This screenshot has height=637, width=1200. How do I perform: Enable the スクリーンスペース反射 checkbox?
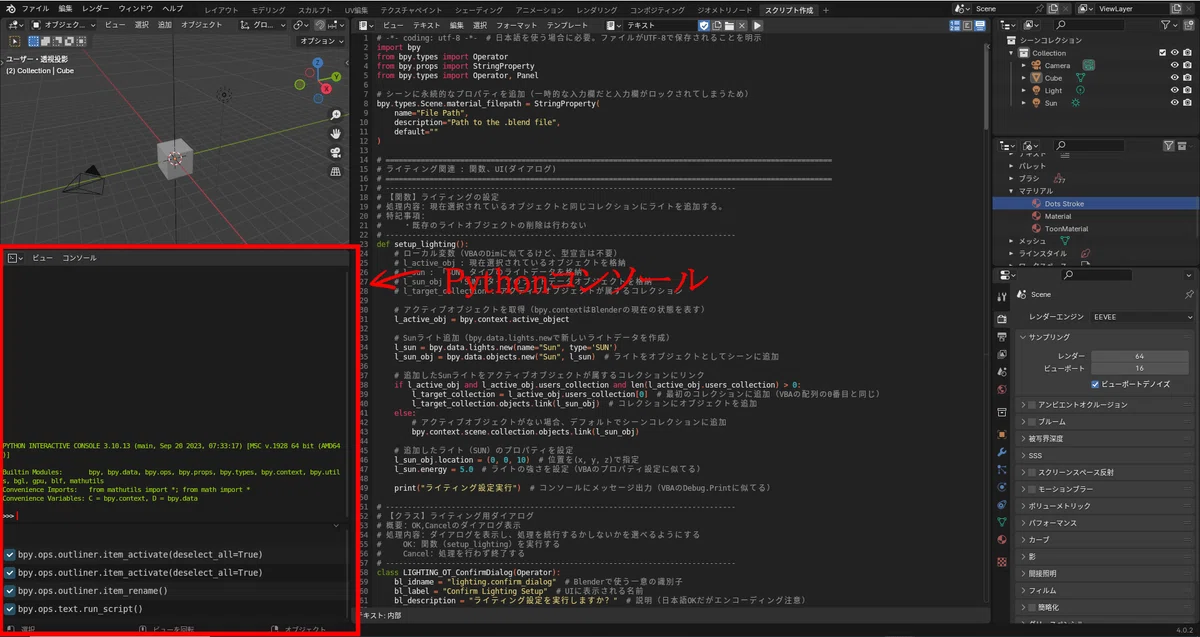coord(1032,472)
